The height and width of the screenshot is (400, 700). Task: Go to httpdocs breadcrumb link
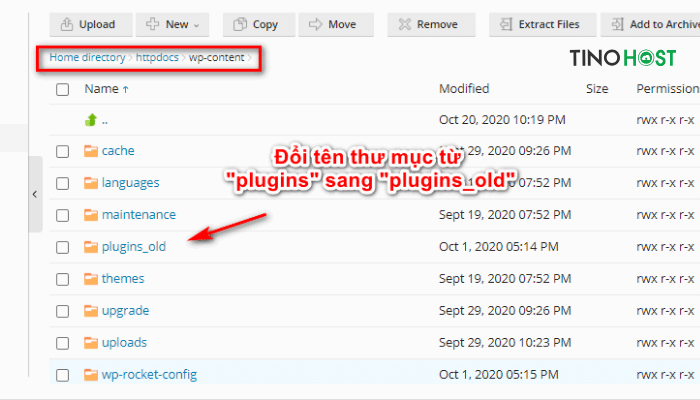click(x=157, y=58)
